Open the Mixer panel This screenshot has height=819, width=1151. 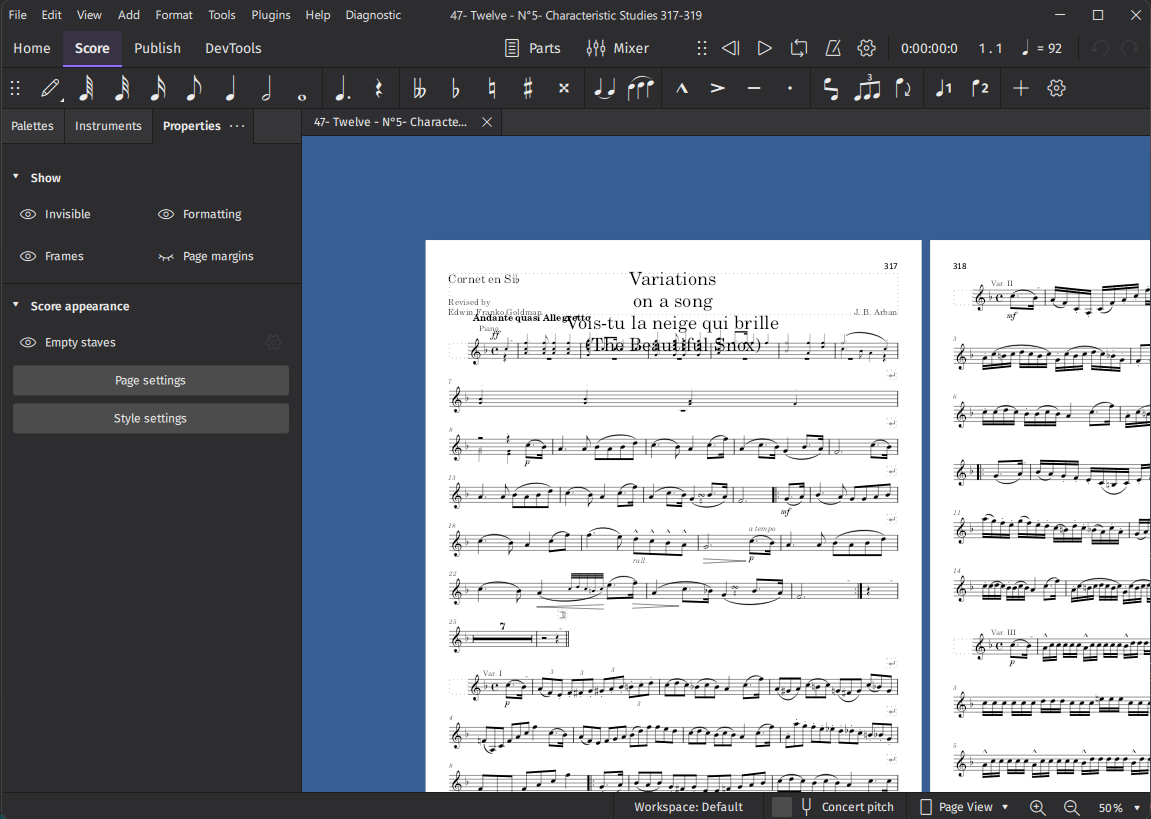click(x=617, y=48)
